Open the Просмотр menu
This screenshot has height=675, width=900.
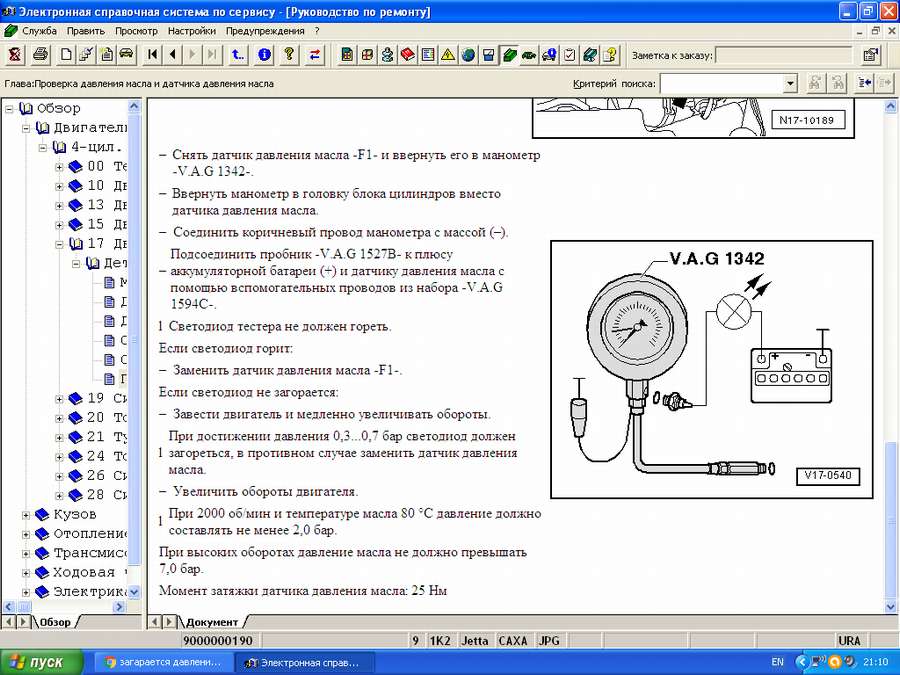tap(136, 30)
